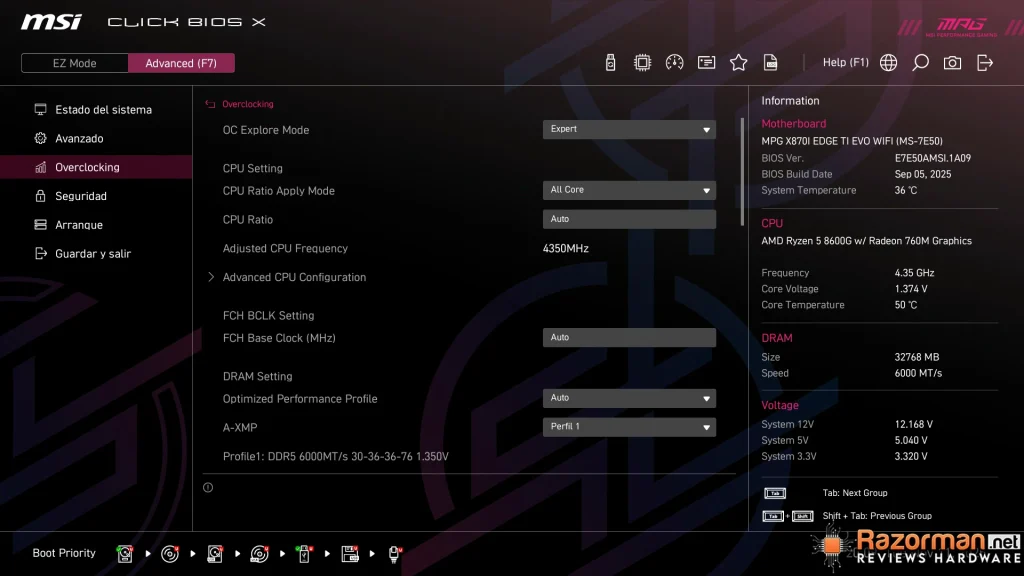1024x576 pixels.
Task: Open the performance gauge icon
Action: pyautogui.click(x=674, y=63)
